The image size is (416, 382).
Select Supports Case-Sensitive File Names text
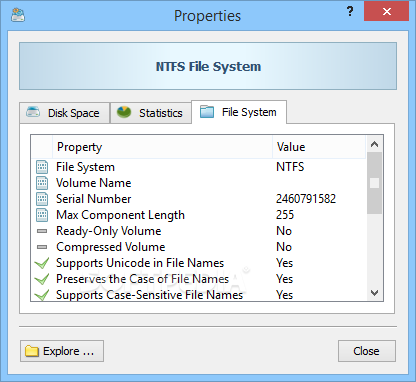coord(150,295)
